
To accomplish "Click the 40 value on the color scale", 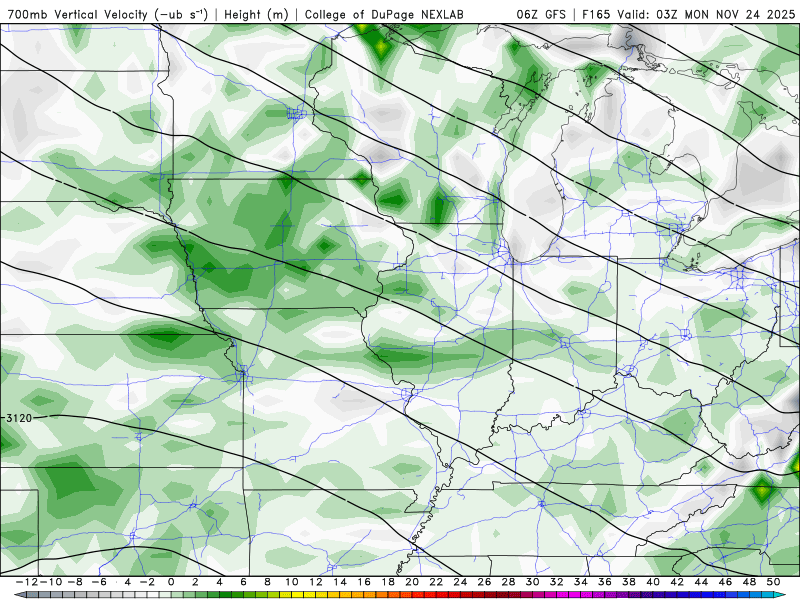I will 653,582.
